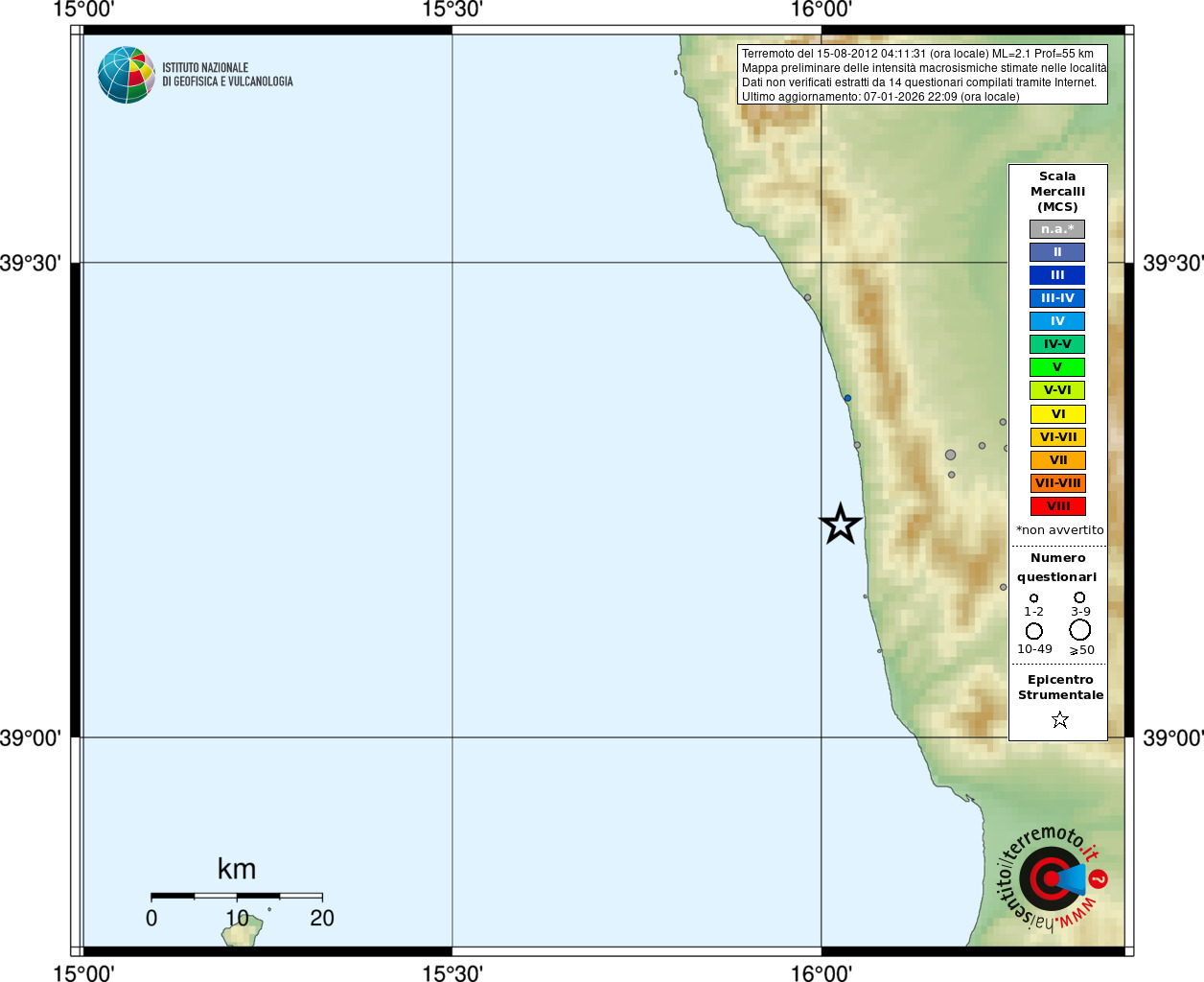
Task: Click the 1-2 questionnaires legend circle
Action: pos(1033,598)
